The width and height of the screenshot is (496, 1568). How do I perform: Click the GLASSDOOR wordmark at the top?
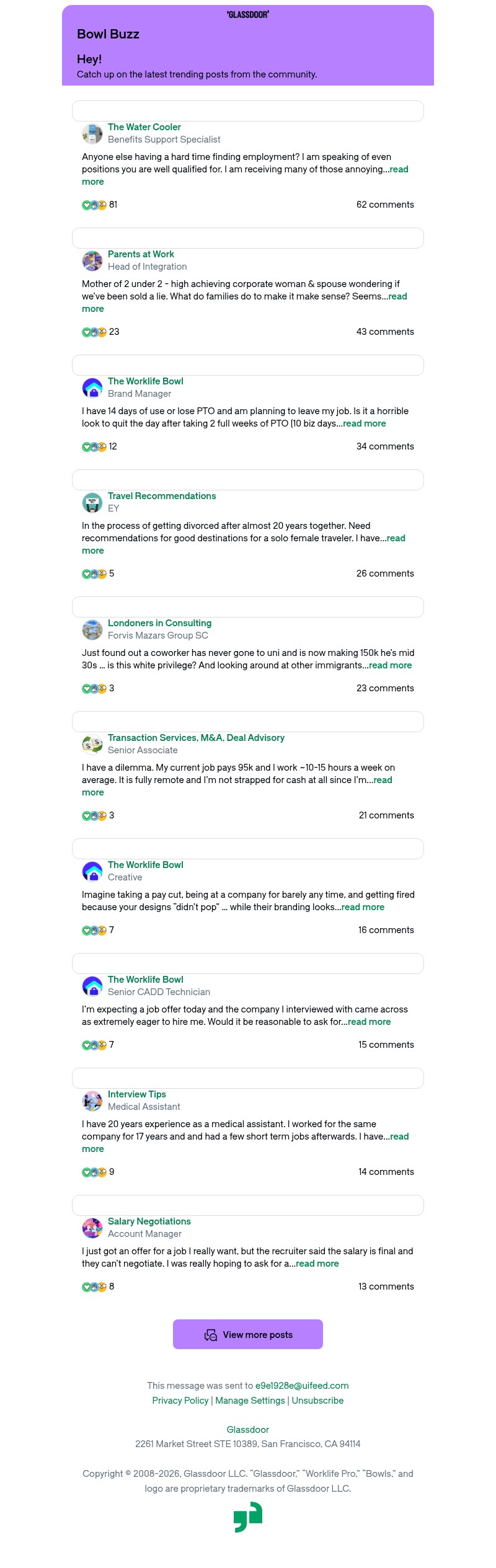(x=248, y=15)
